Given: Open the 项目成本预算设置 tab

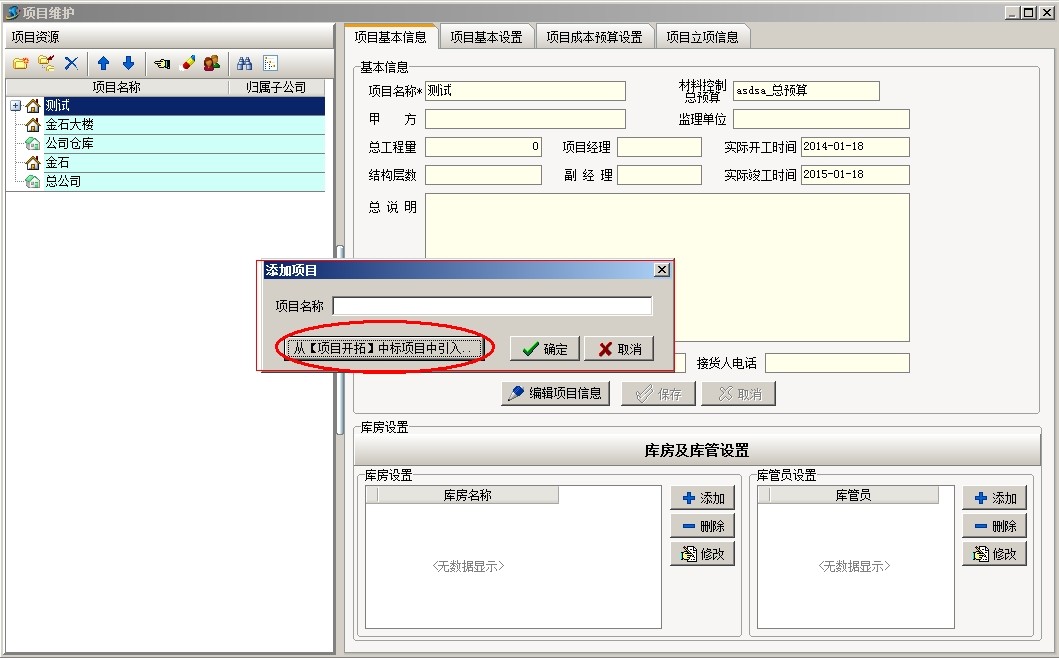Looking at the screenshot, I should pyautogui.click(x=594, y=37).
